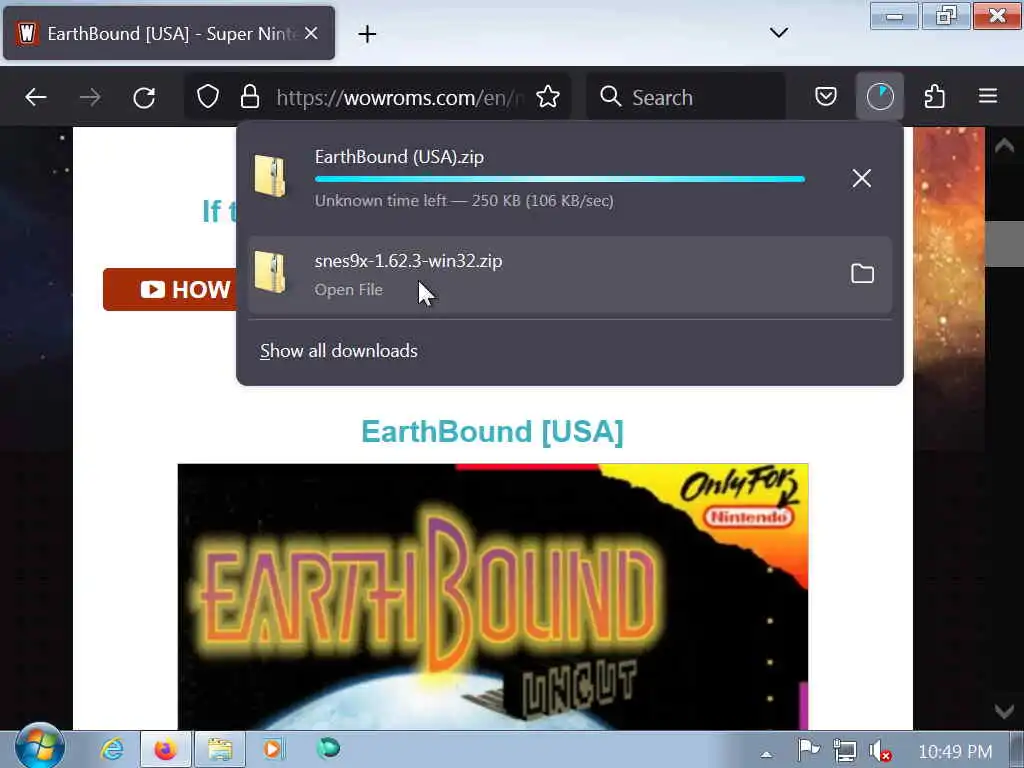Click the 10:49 PM clock
The image size is (1024, 768).
click(955, 752)
